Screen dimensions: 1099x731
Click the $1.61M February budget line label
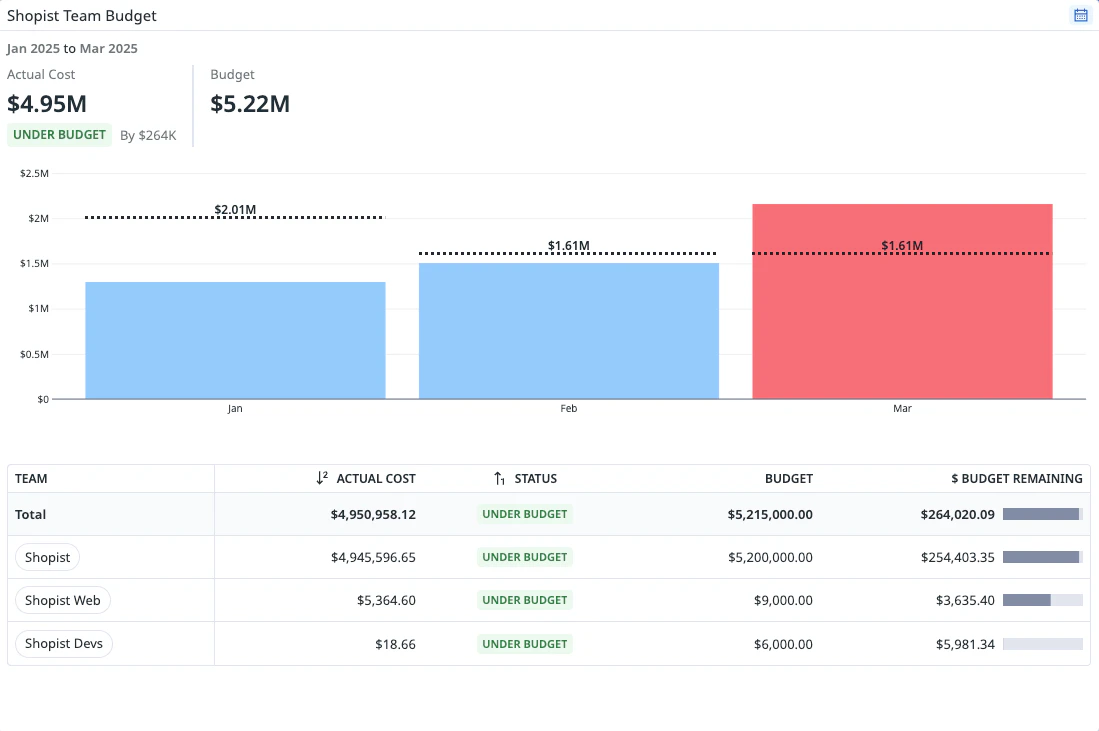568,245
